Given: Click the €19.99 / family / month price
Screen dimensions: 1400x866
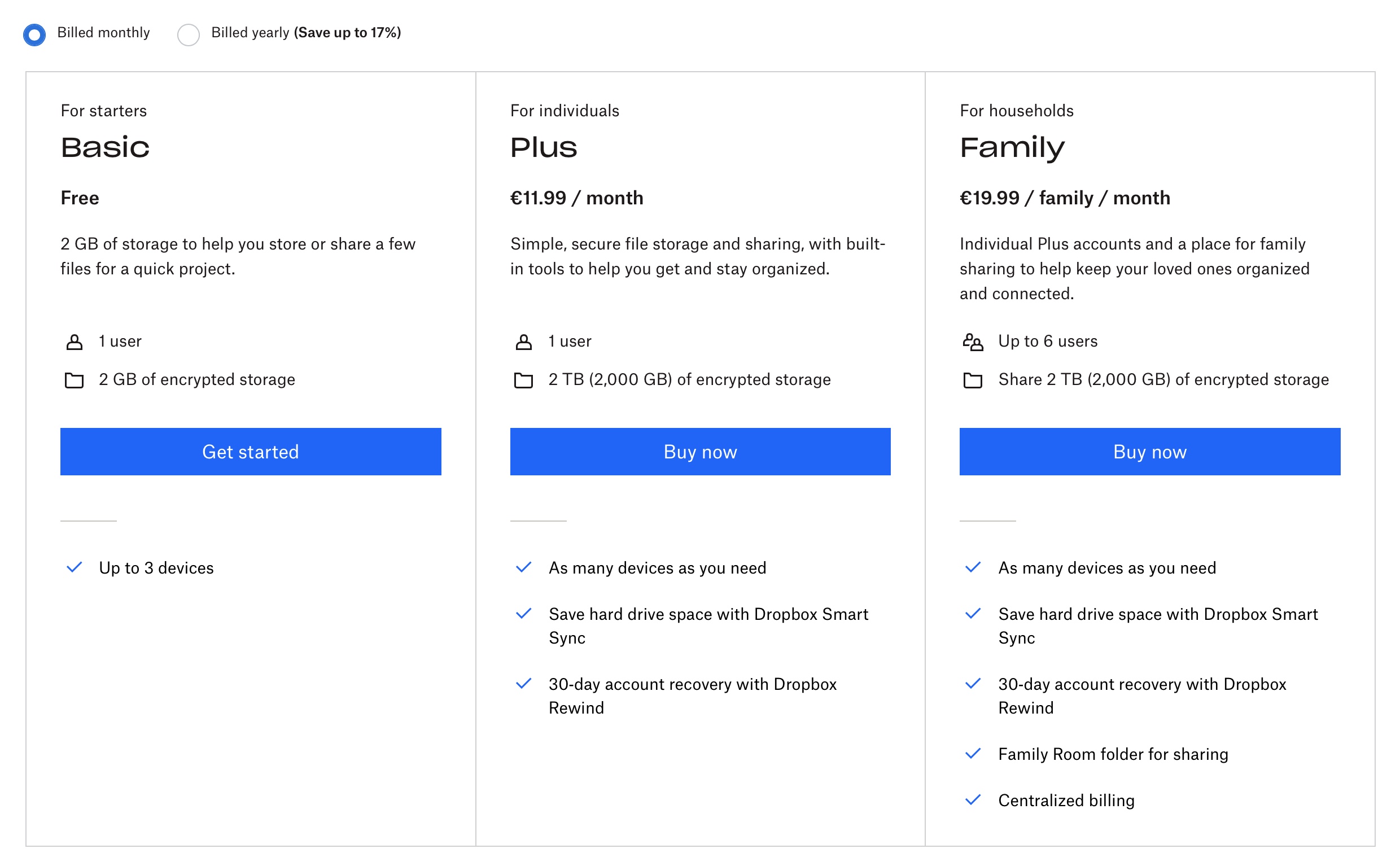Looking at the screenshot, I should click(x=1065, y=198).
